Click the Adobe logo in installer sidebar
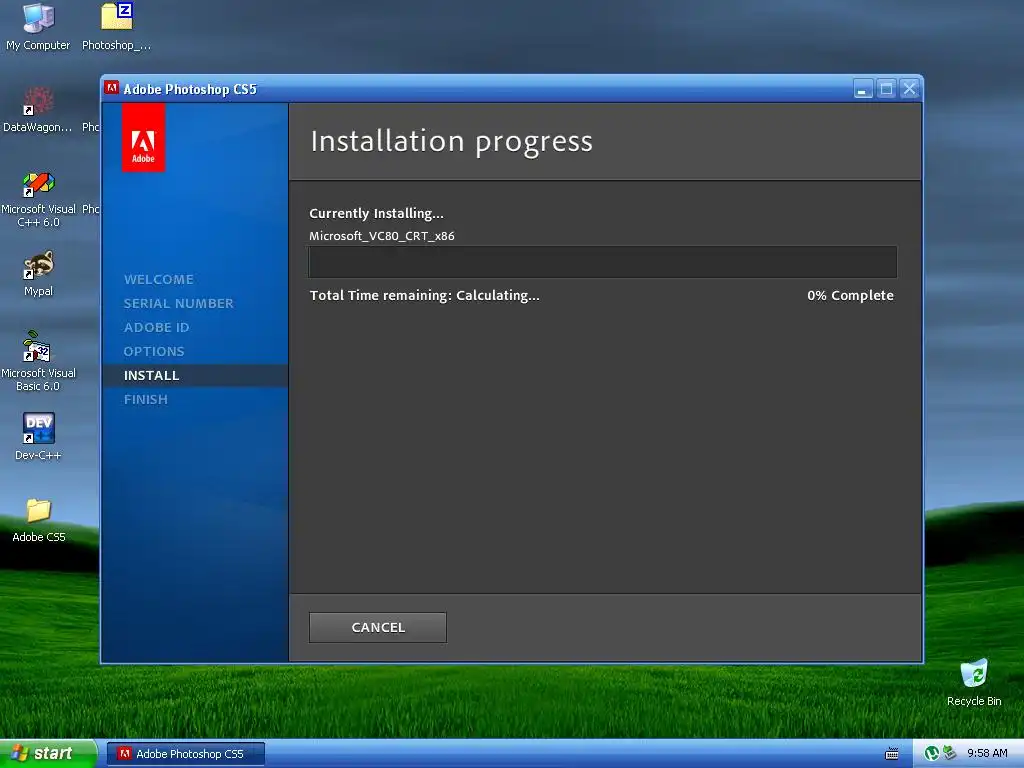Viewport: 1024px width, 768px height. 143,138
